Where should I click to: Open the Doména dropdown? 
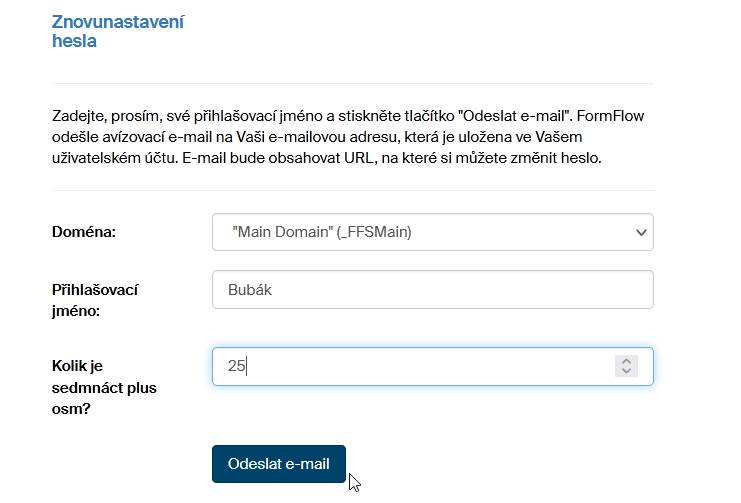(x=432, y=232)
